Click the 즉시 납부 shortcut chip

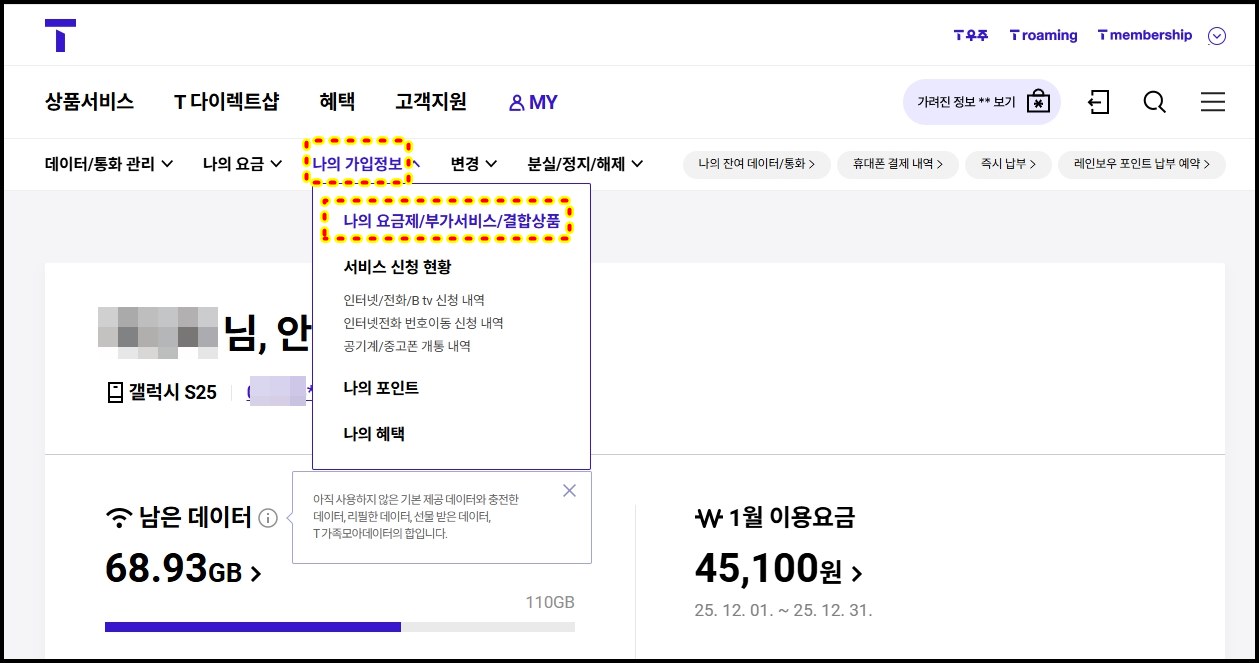1000,164
